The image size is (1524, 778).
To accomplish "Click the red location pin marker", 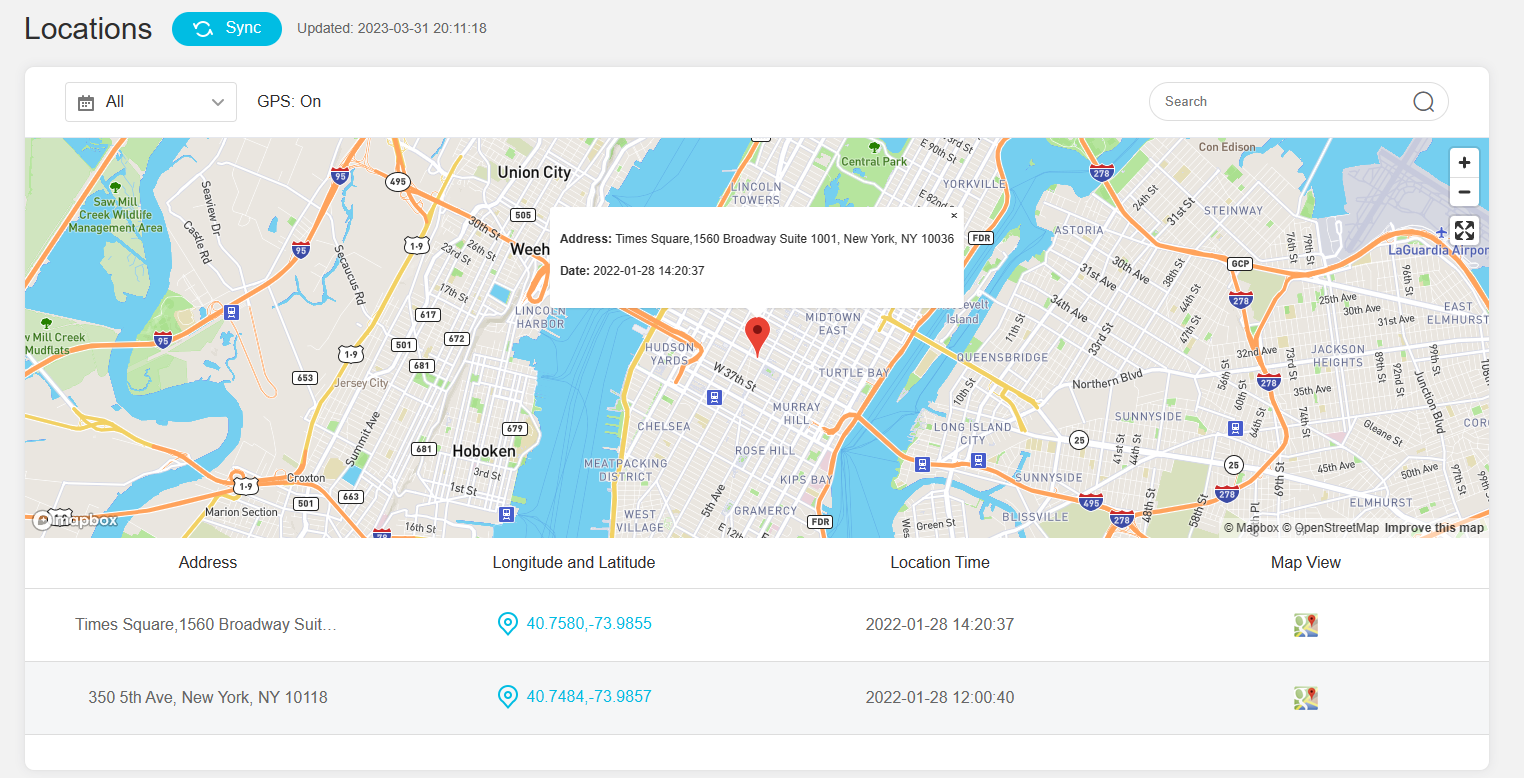I will click(x=758, y=337).
